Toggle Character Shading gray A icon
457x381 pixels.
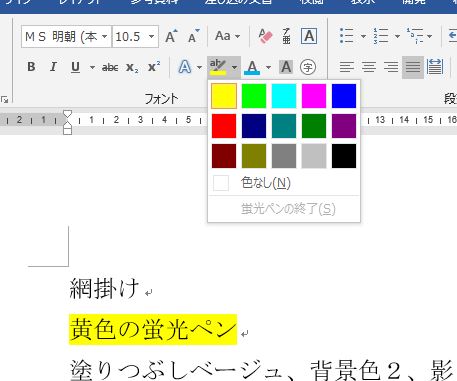(x=286, y=67)
